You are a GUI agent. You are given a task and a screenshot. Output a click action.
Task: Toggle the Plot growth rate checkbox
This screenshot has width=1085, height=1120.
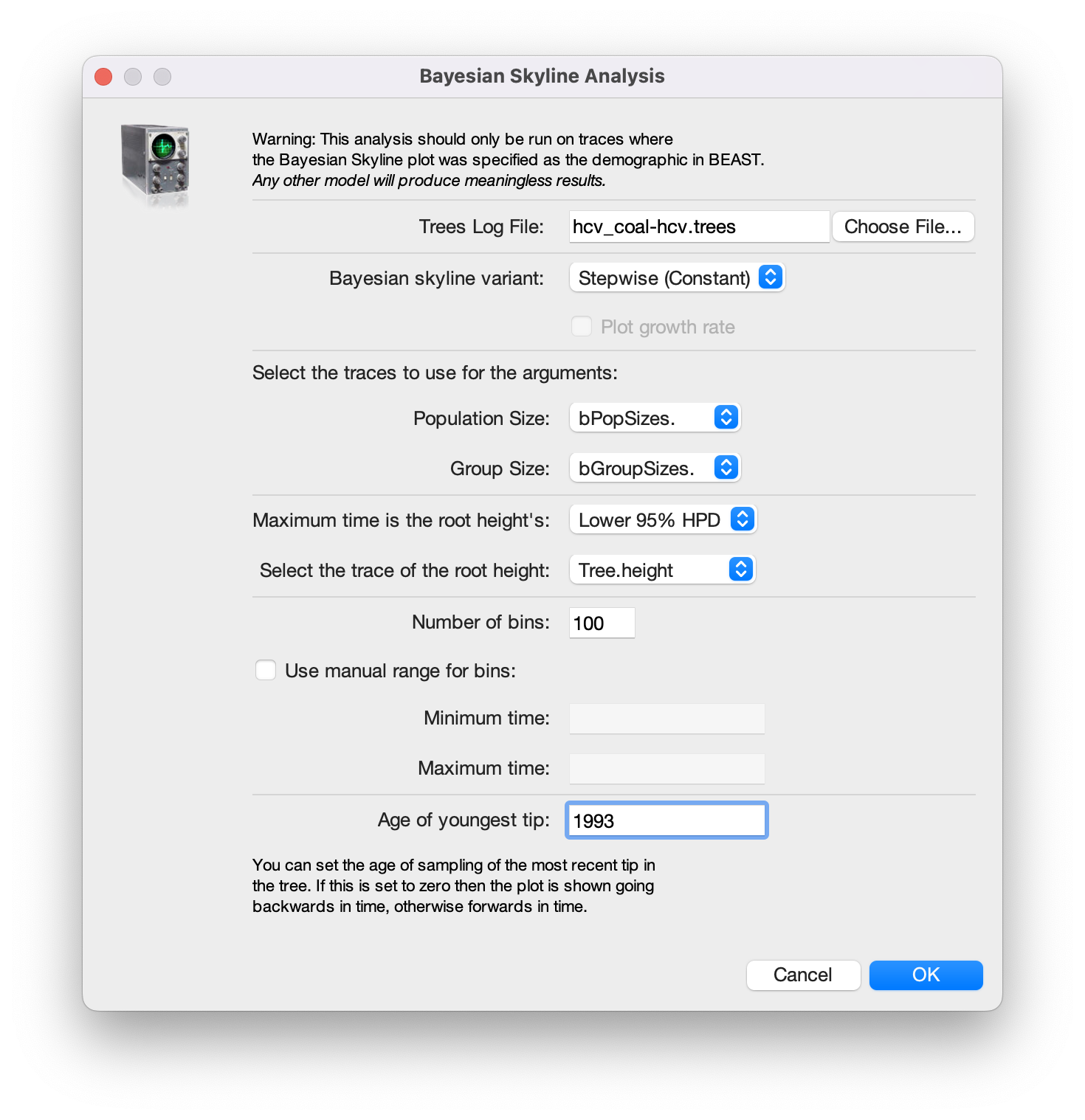click(582, 326)
